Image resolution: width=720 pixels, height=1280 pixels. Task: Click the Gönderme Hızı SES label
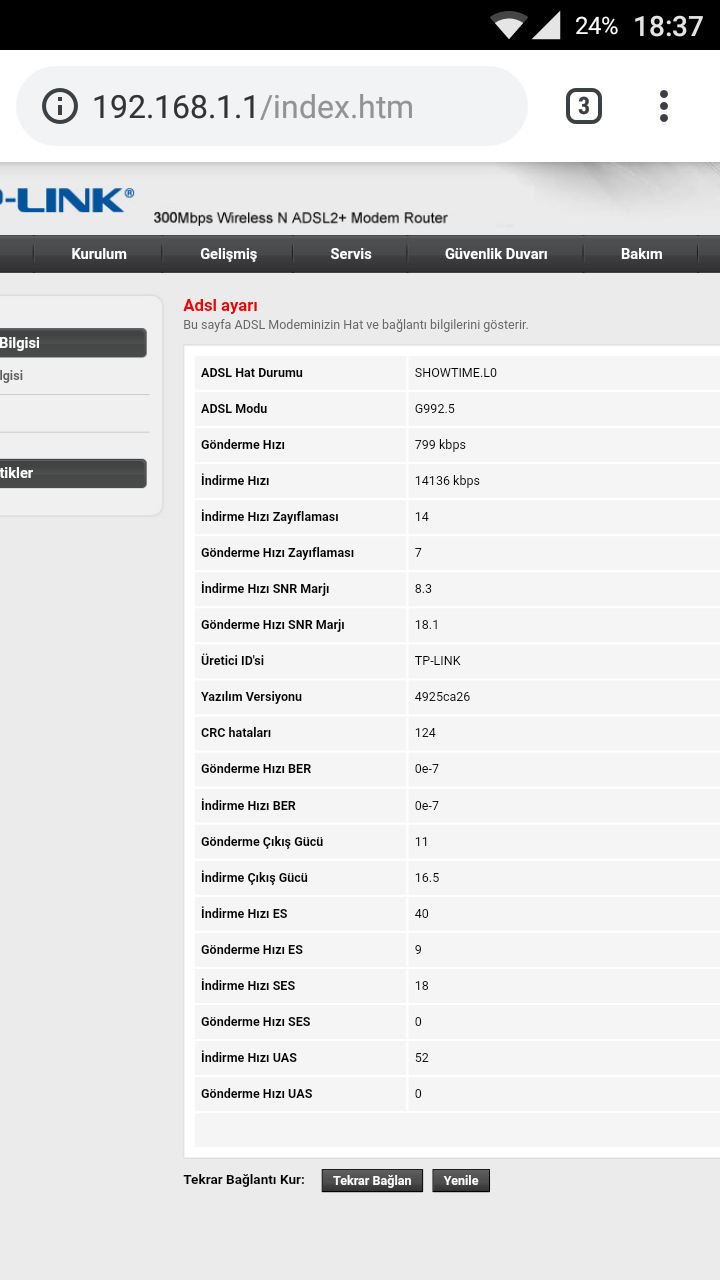point(256,1022)
